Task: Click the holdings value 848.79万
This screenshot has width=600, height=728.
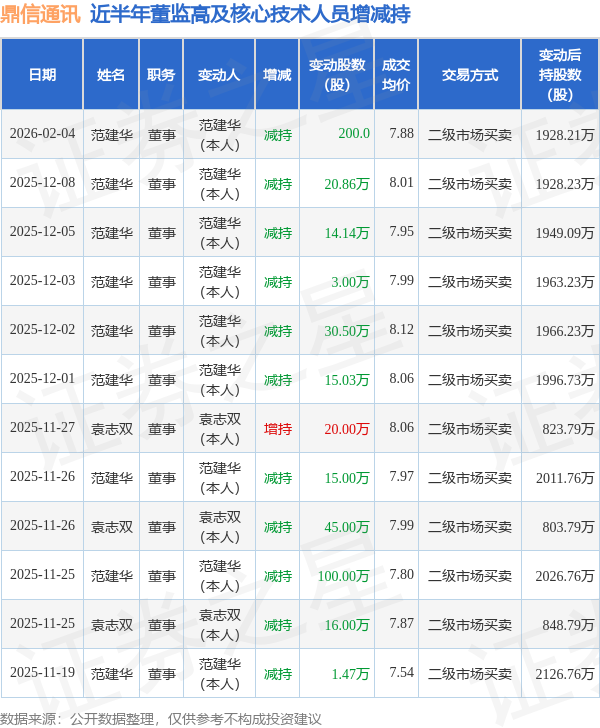Action: pos(568,625)
